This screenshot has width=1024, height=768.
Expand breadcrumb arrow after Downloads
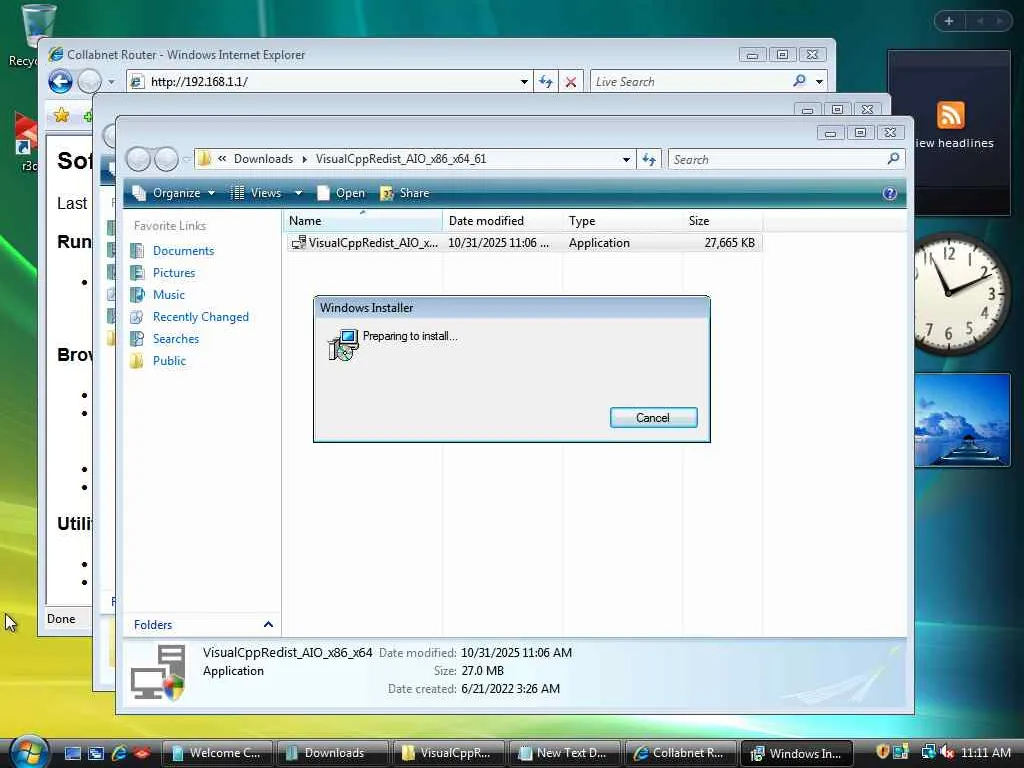[x=304, y=159]
